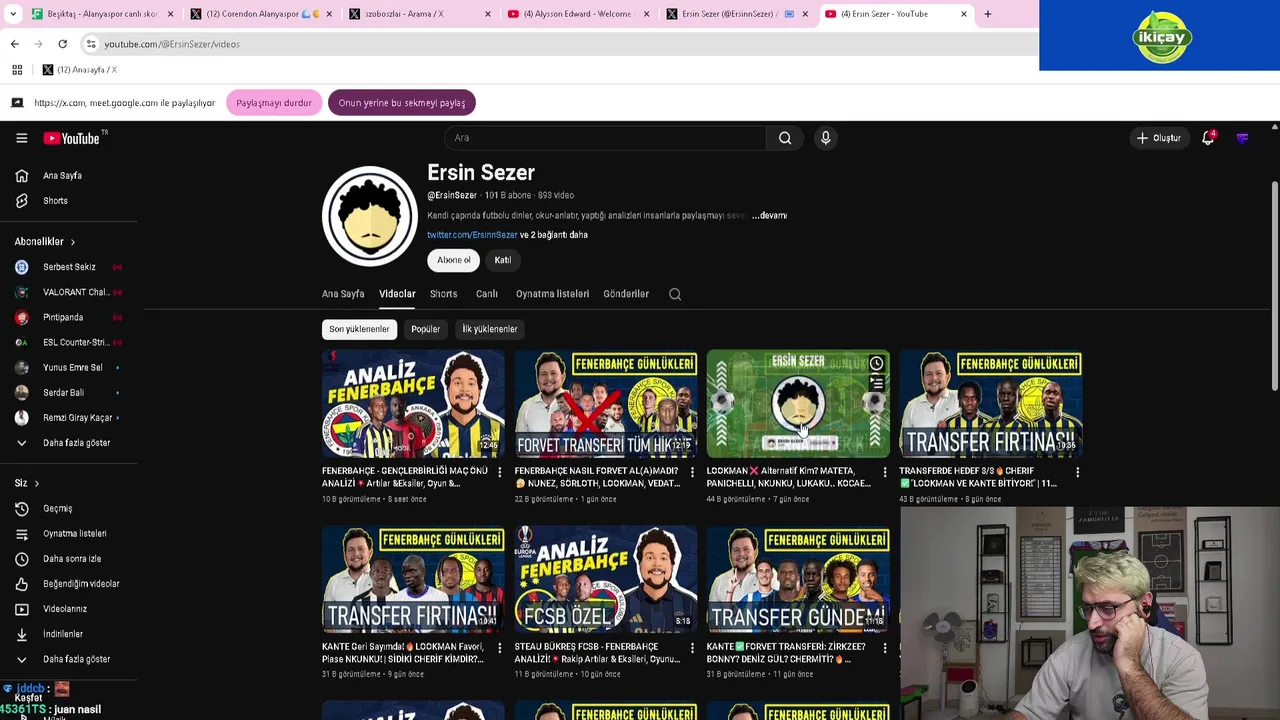
Task: Open the Oluştur create menu
Action: (x=1158, y=138)
